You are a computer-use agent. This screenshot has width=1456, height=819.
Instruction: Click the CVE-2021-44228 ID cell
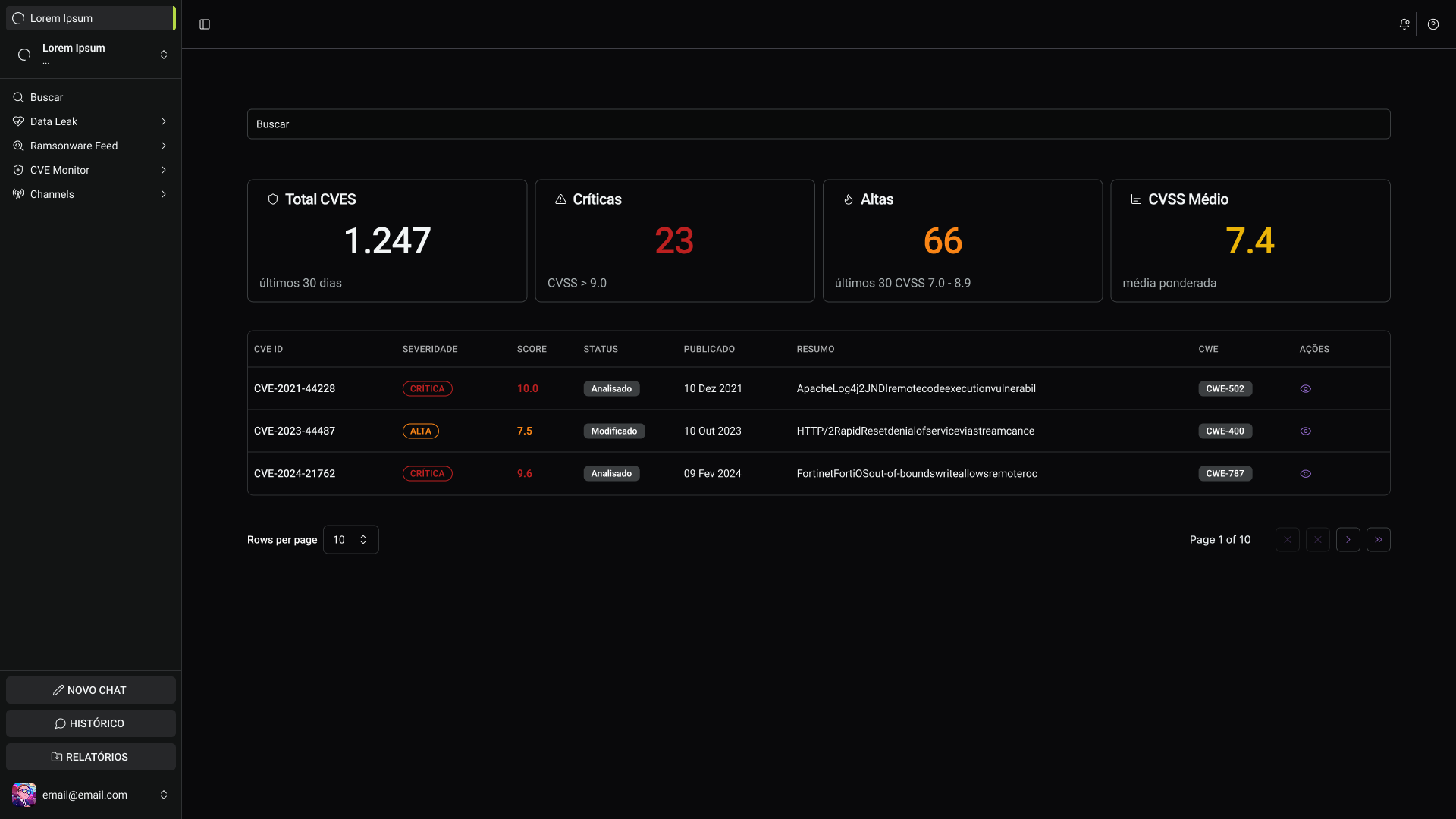pyautogui.click(x=294, y=388)
